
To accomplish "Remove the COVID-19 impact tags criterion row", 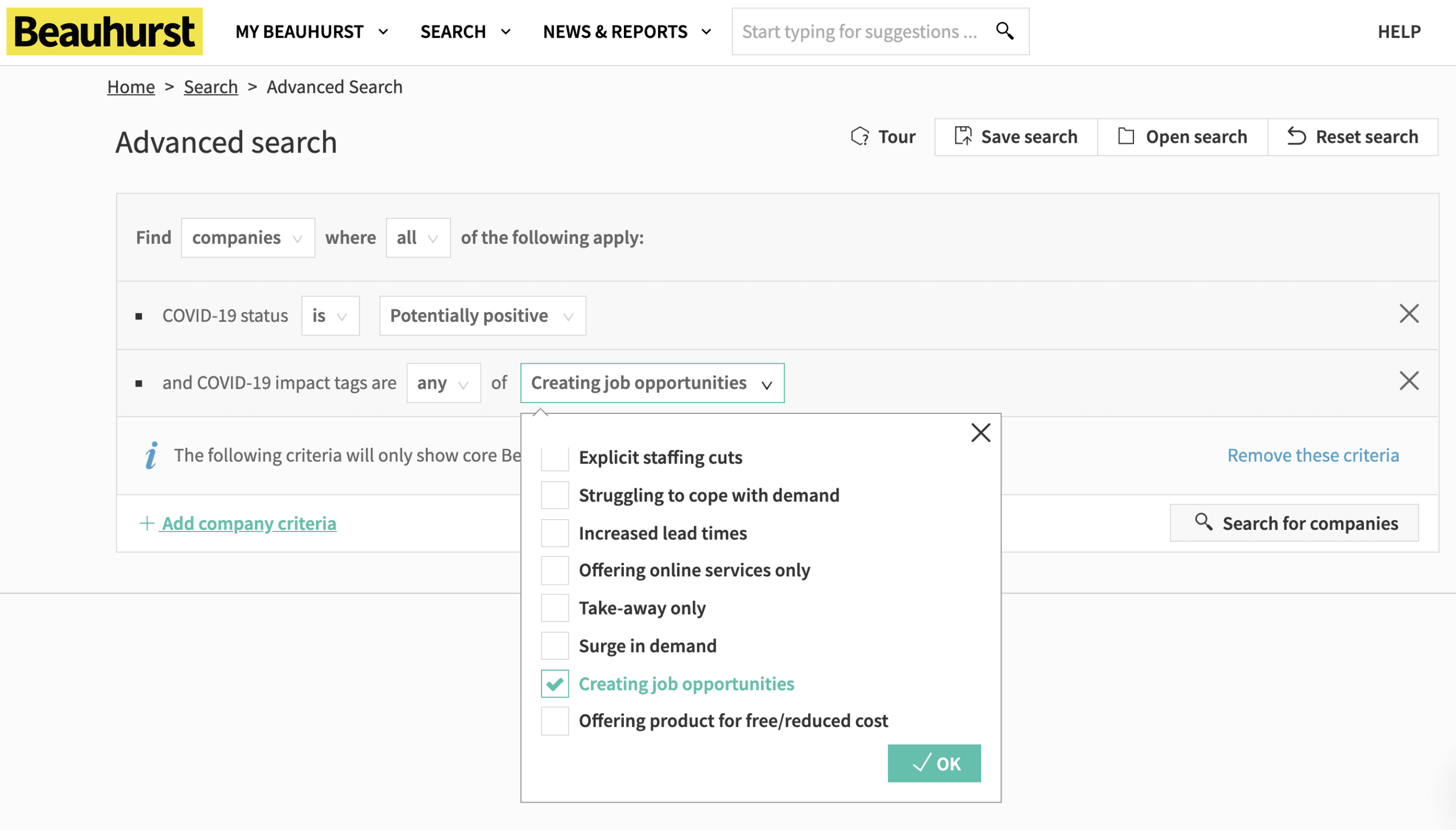I will tap(1409, 381).
